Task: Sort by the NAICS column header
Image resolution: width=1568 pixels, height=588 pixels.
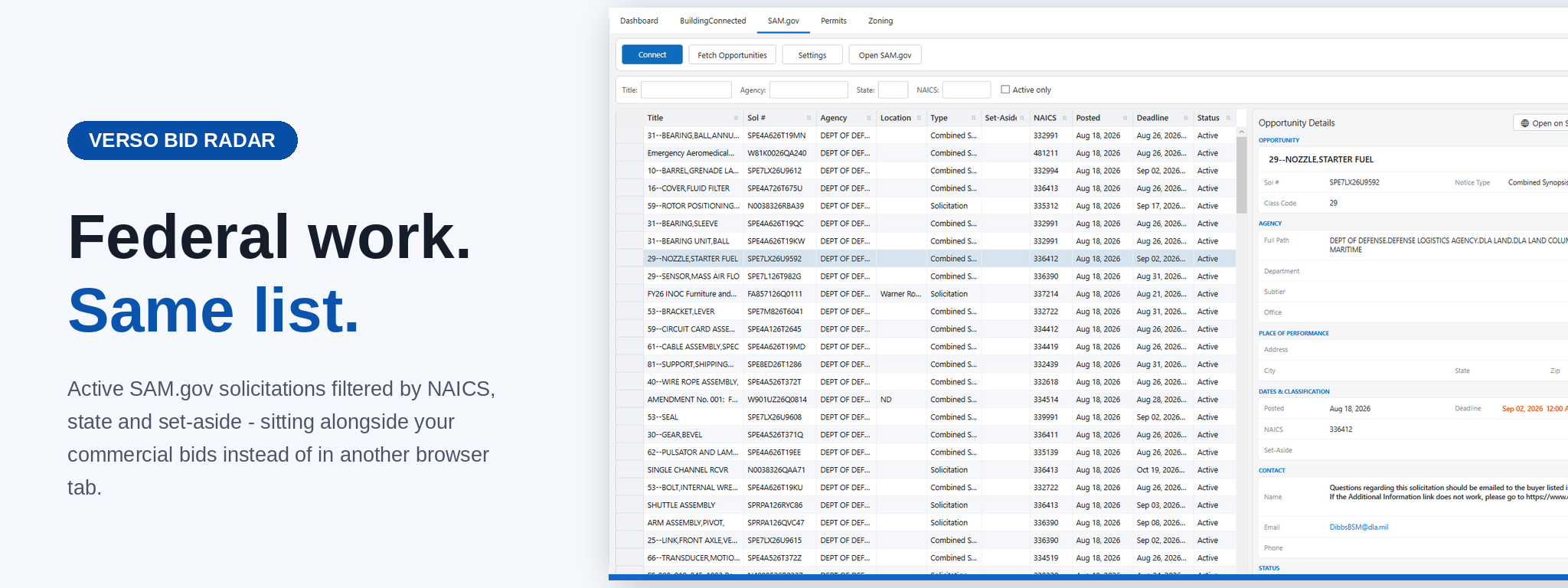Action: (1045, 118)
